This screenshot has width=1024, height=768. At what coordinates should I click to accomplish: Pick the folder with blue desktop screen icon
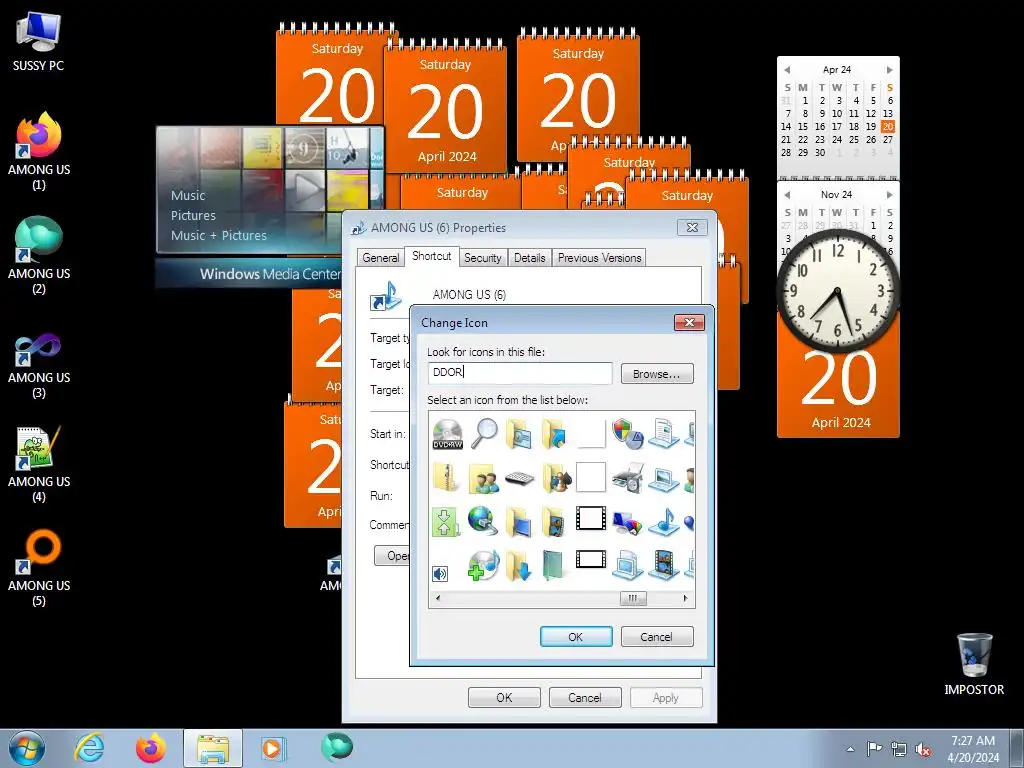519,522
